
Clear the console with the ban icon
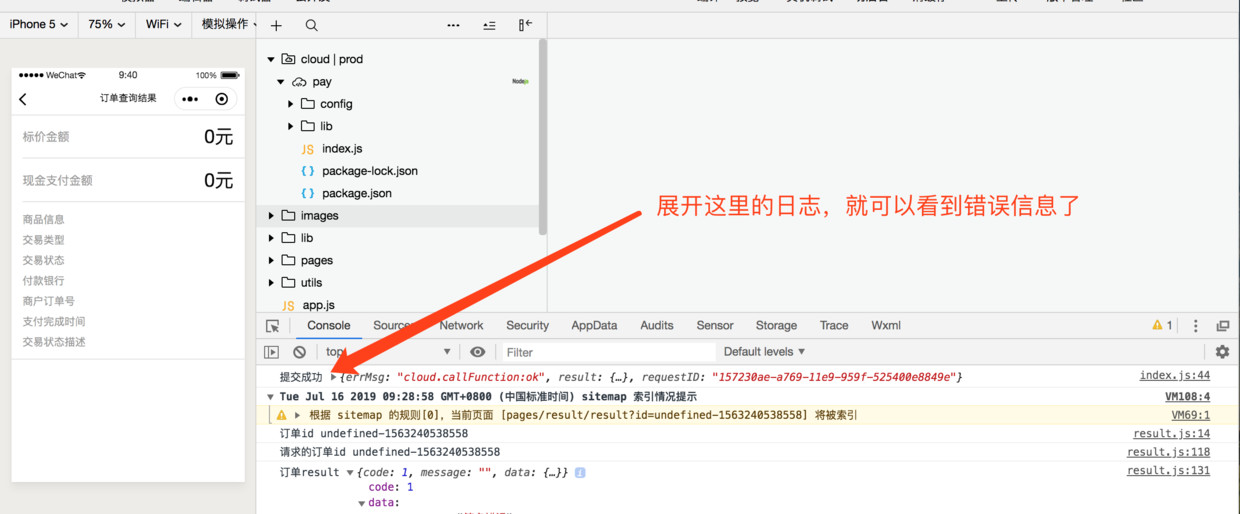pos(299,352)
